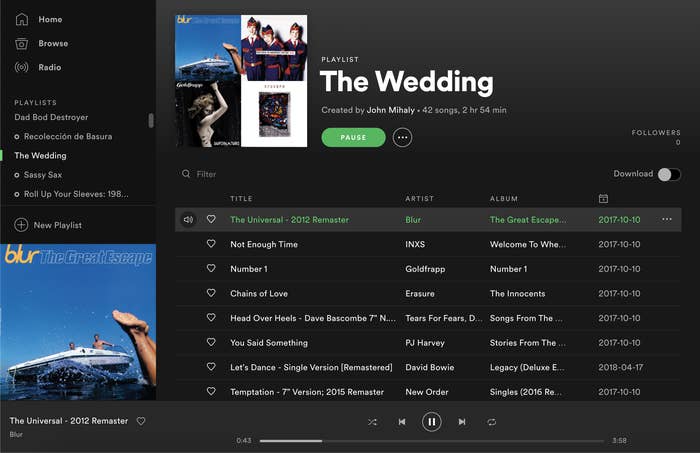The height and width of the screenshot is (453, 700).
Task: Click the Browse box icon
Action: pyautogui.click(x=21, y=43)
